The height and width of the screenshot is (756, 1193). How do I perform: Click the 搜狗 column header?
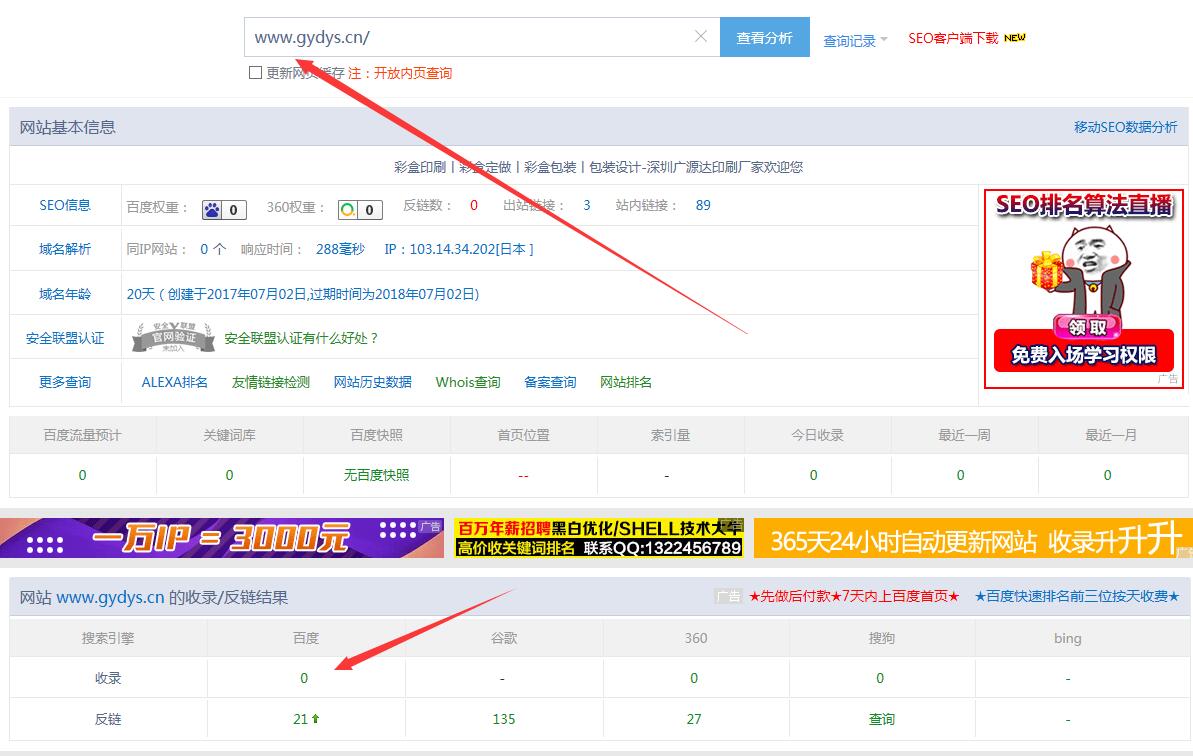(x=882, y=638)
